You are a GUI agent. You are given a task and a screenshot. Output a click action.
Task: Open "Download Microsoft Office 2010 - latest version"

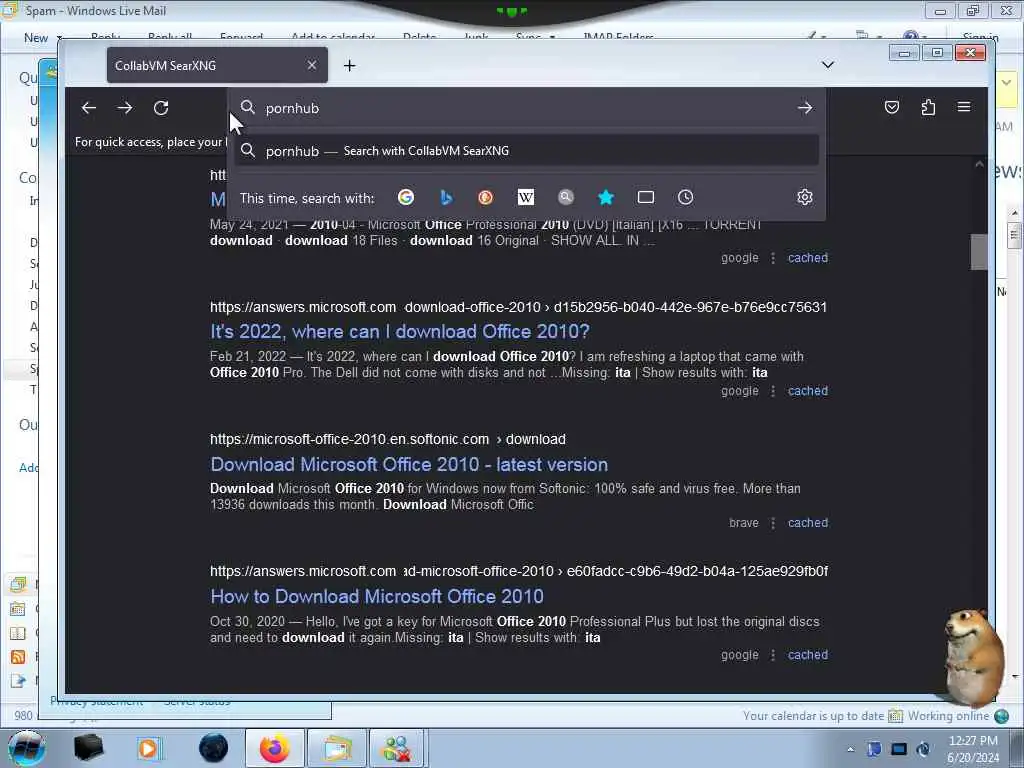[x=409, y=464]
